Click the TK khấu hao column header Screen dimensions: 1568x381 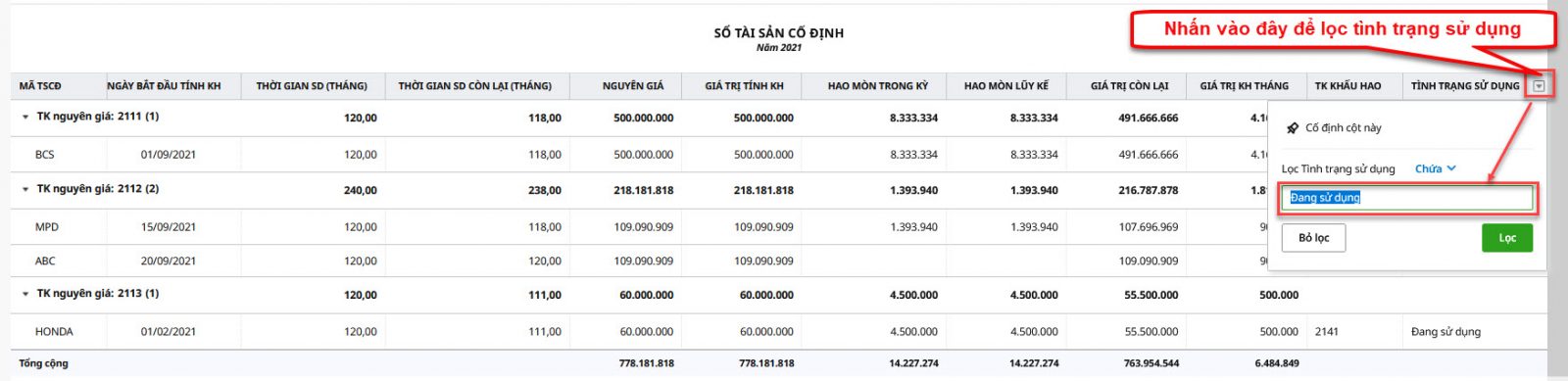1347,86
